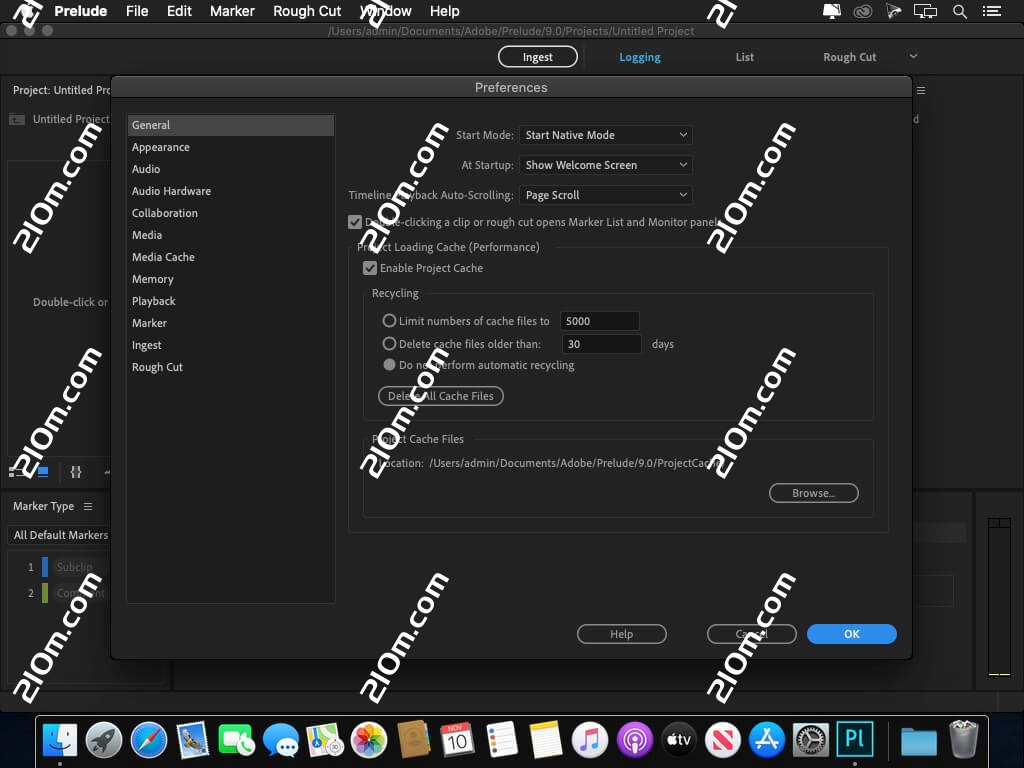This screenshot has height=768, width=1024.
Task: Open the Rough Cut menu
Action: (x=307, y=11)
